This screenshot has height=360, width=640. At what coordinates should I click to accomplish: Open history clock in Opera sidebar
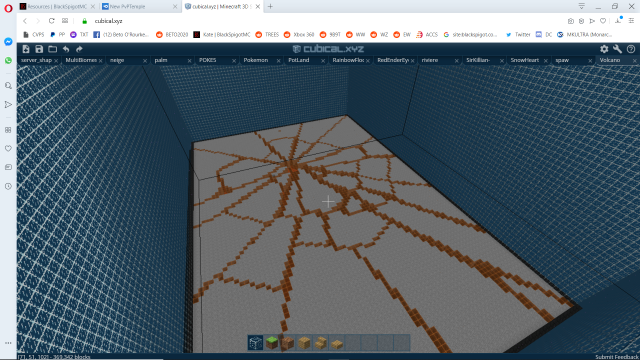pyautogui.click(x=8, y=186)
